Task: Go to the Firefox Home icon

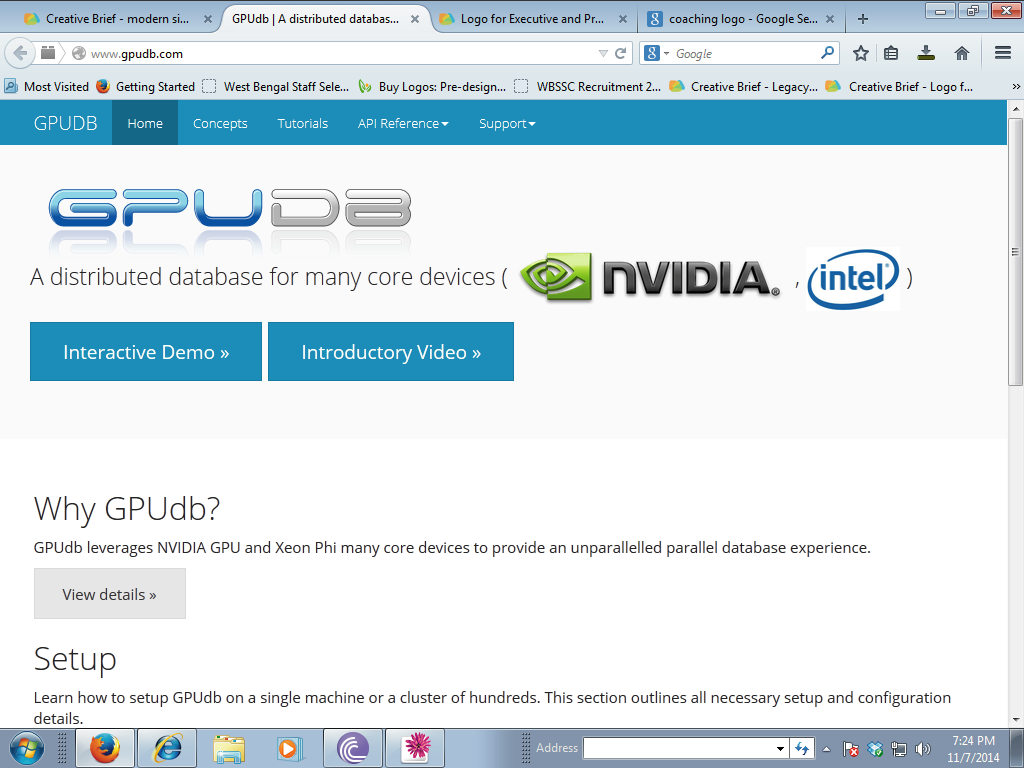Action: [x=961, y=53]
